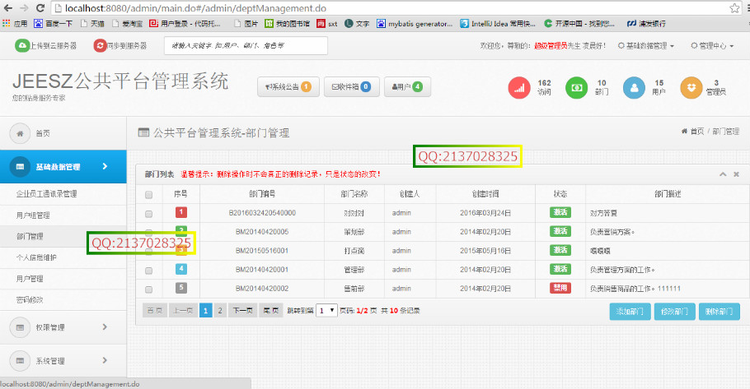Click the middle blue button below the table
750x389 pixels.
click(x=674, y=311)
